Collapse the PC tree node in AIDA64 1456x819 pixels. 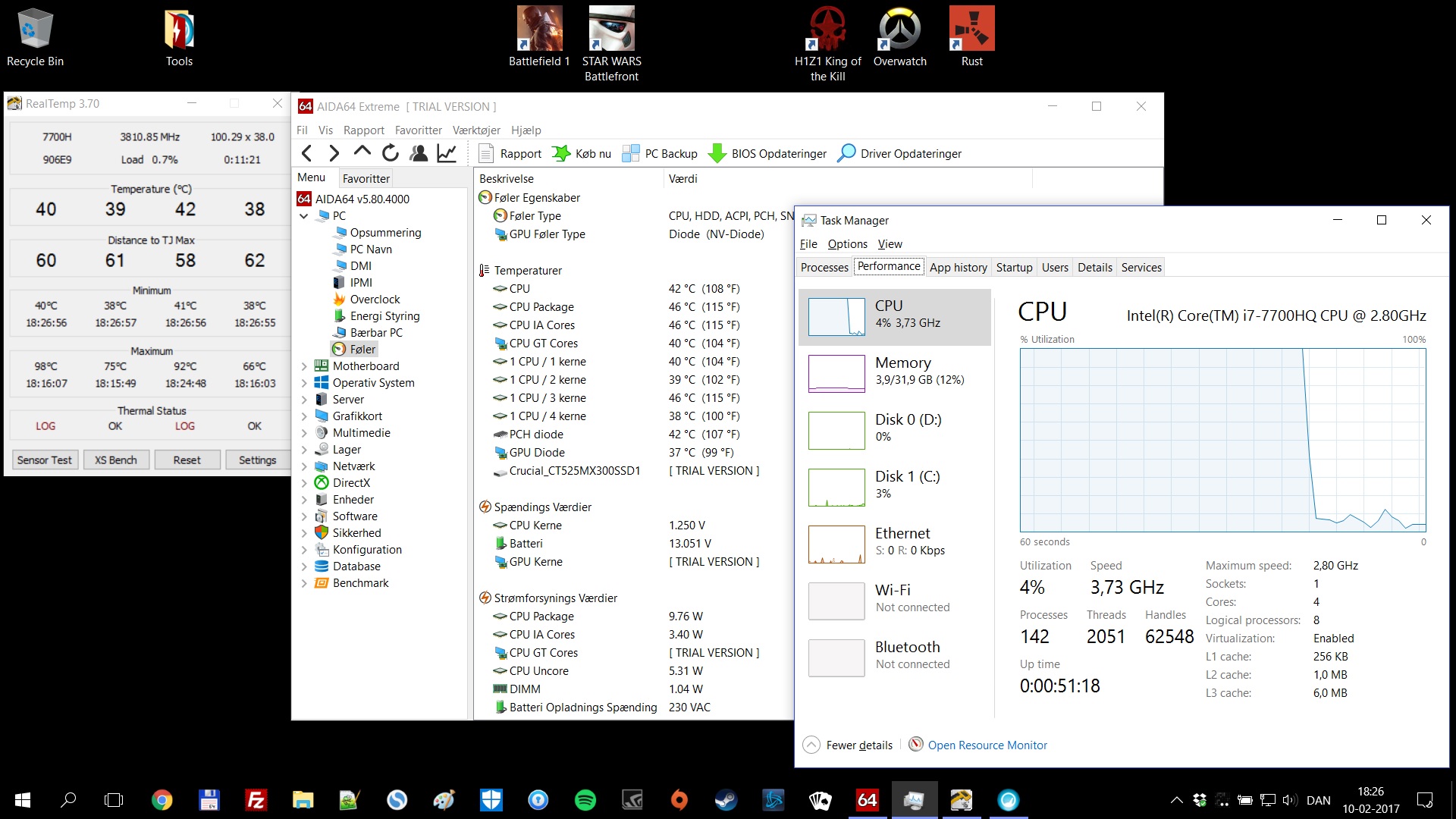[x=304, y=216]
